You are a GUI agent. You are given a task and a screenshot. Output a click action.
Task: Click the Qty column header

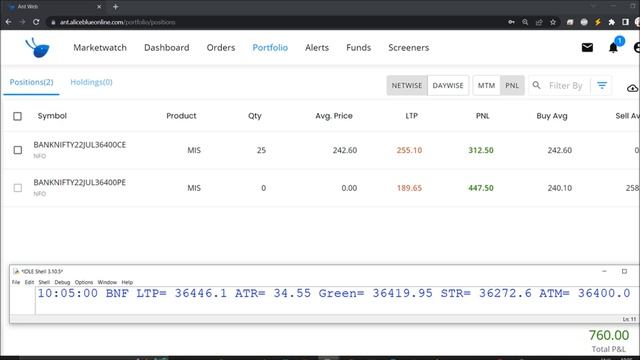tap(255, 116)
